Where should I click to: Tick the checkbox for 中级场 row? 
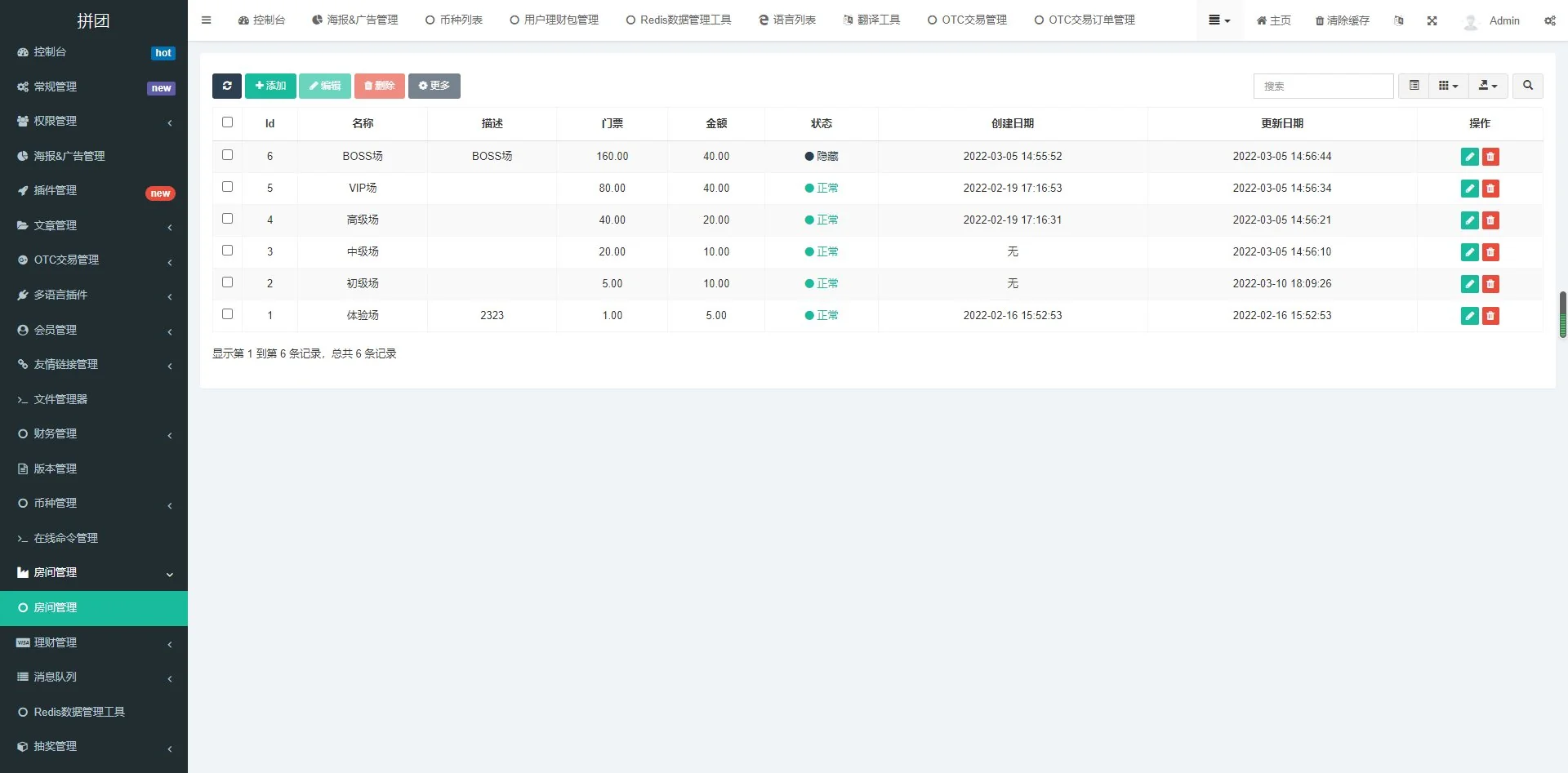228,251
